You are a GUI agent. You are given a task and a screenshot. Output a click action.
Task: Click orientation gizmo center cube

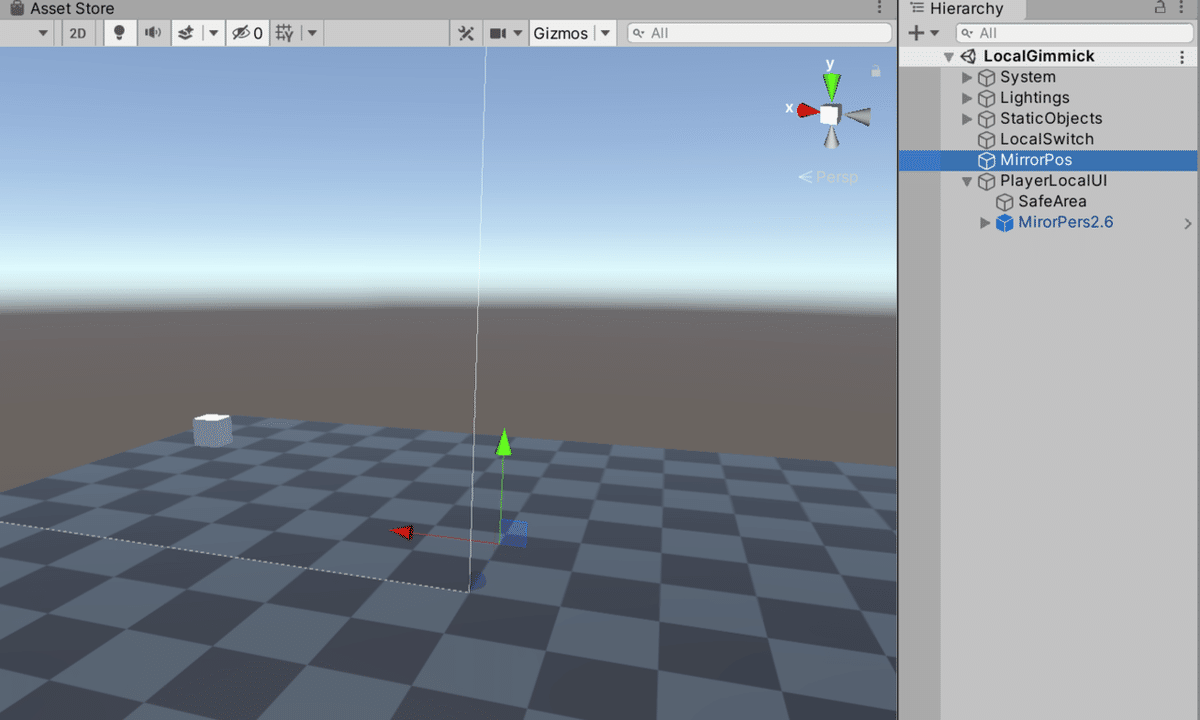pyautogui.click(x=830, y=114)
